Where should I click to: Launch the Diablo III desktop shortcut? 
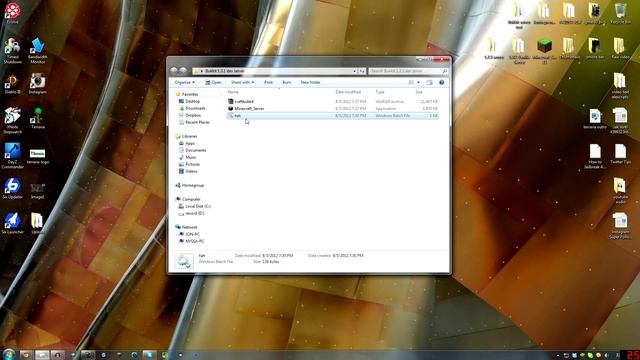[12, 84]
